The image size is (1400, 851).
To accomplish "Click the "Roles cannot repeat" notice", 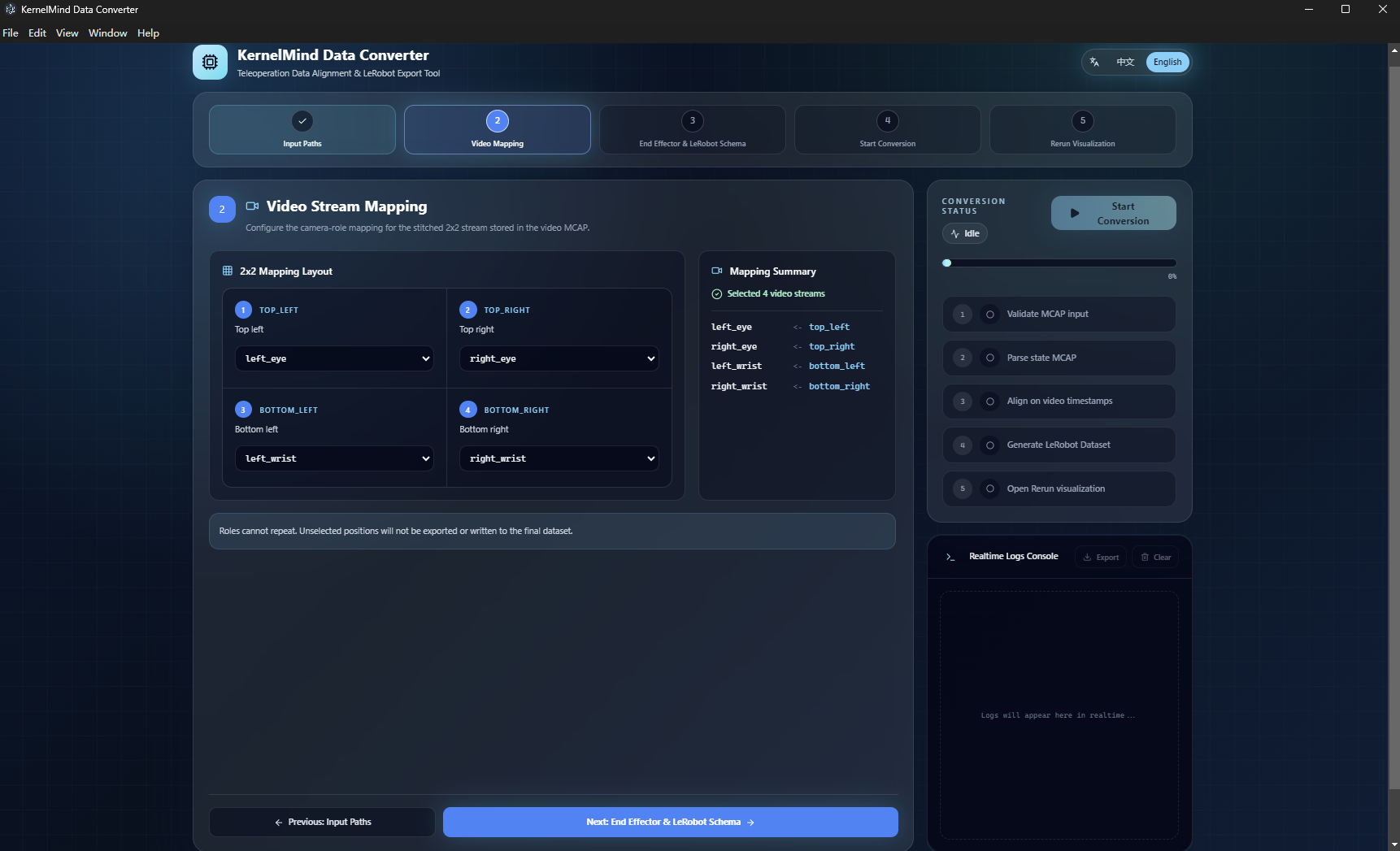I will [553, 531].
